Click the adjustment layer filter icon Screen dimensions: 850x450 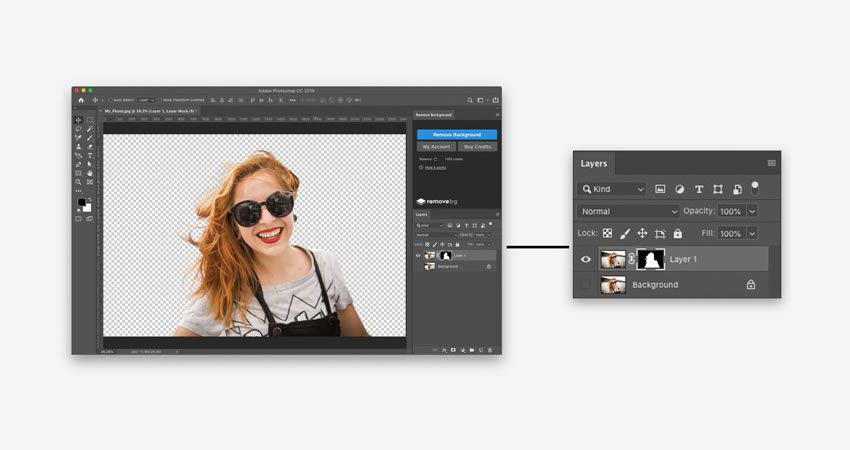(679, 189)
